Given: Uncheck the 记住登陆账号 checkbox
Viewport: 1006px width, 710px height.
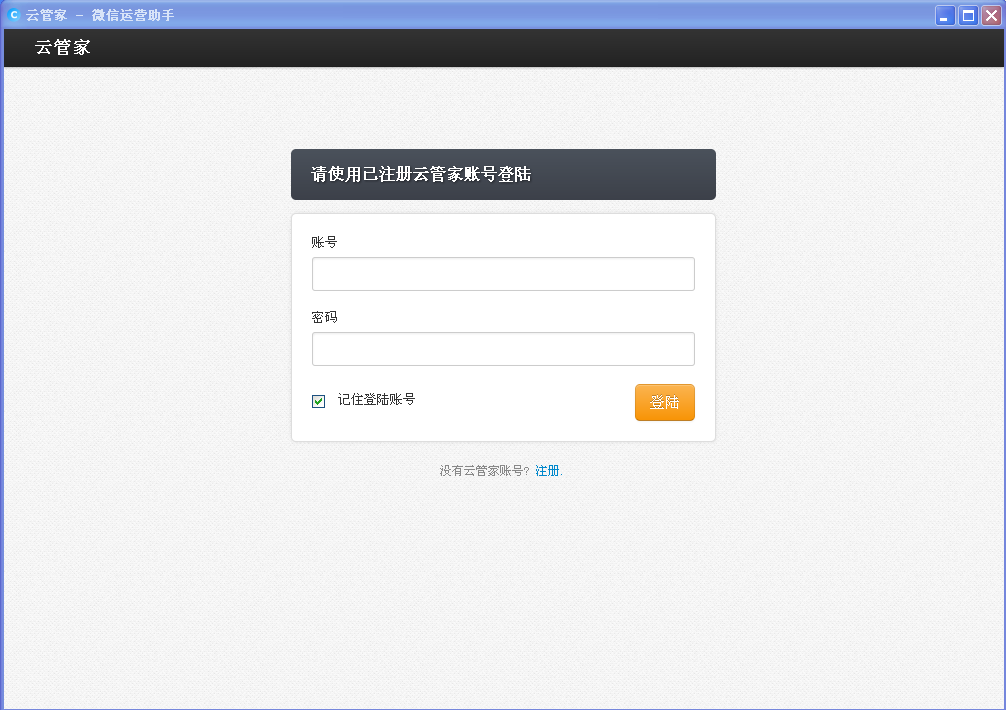Looking at the screenshot, I should tap(318, 401).
